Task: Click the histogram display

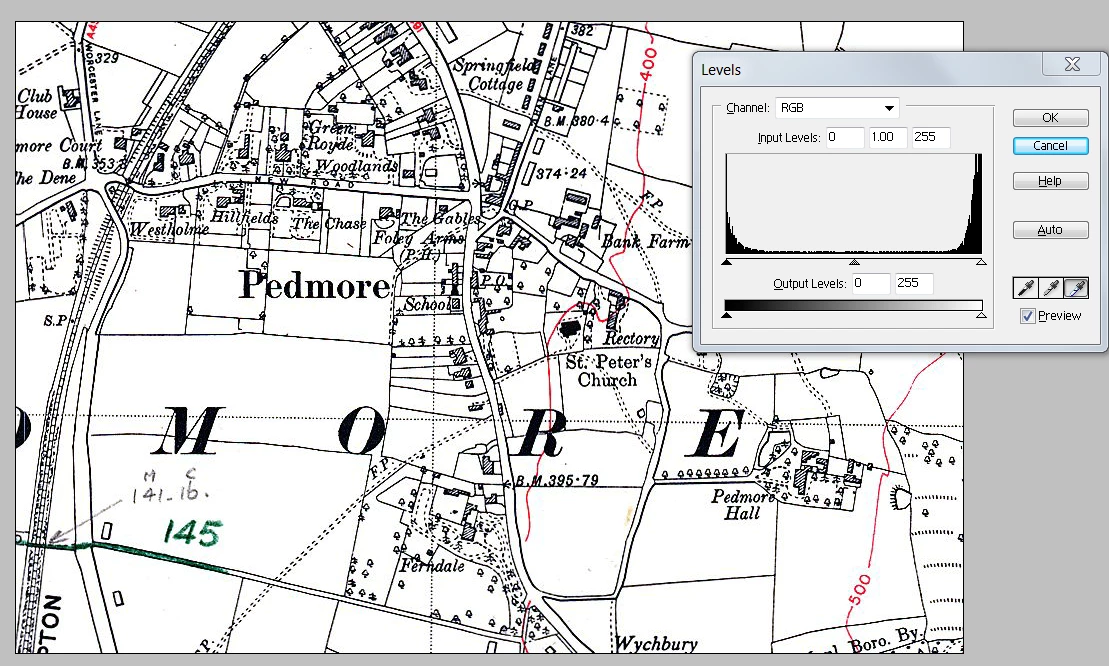Action: point(854,204)
